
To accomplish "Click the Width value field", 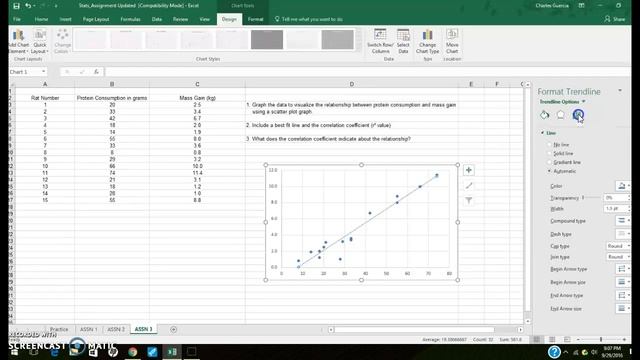I will click(616, 209).
